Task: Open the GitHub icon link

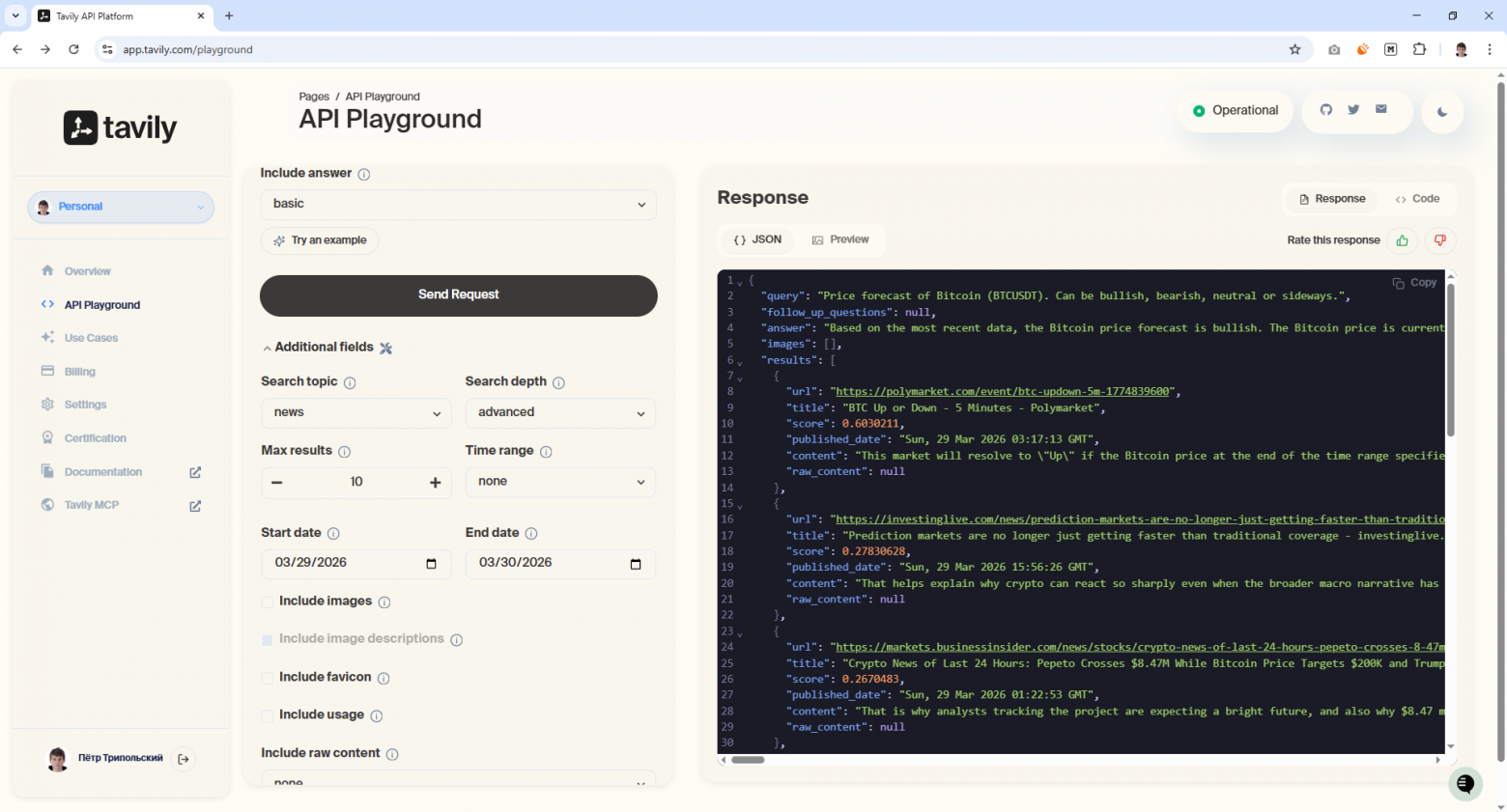Action: pyautogui.click(x=1326, y=110)
